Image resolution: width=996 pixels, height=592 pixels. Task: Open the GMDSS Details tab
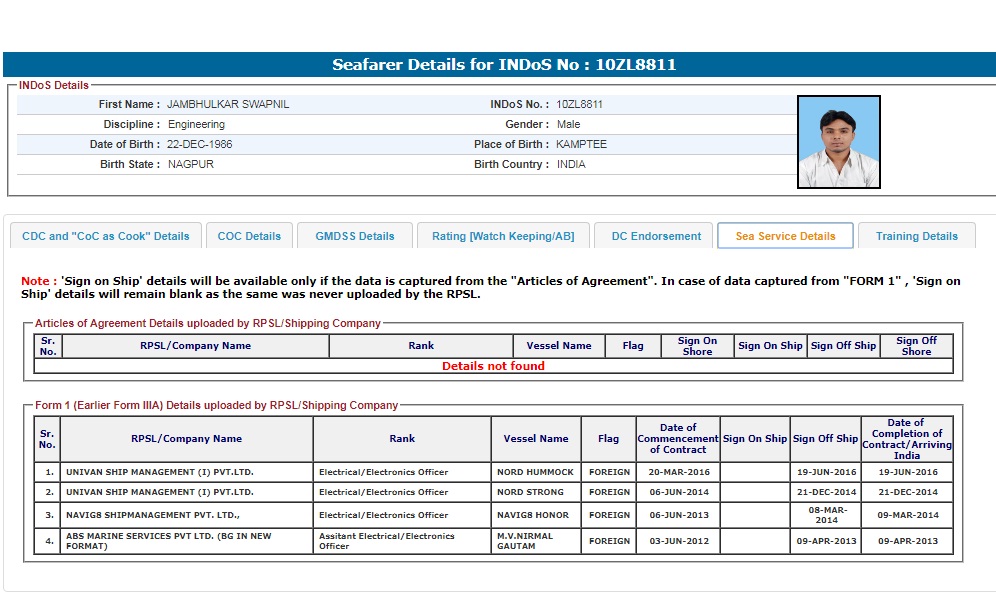(355, 236)
